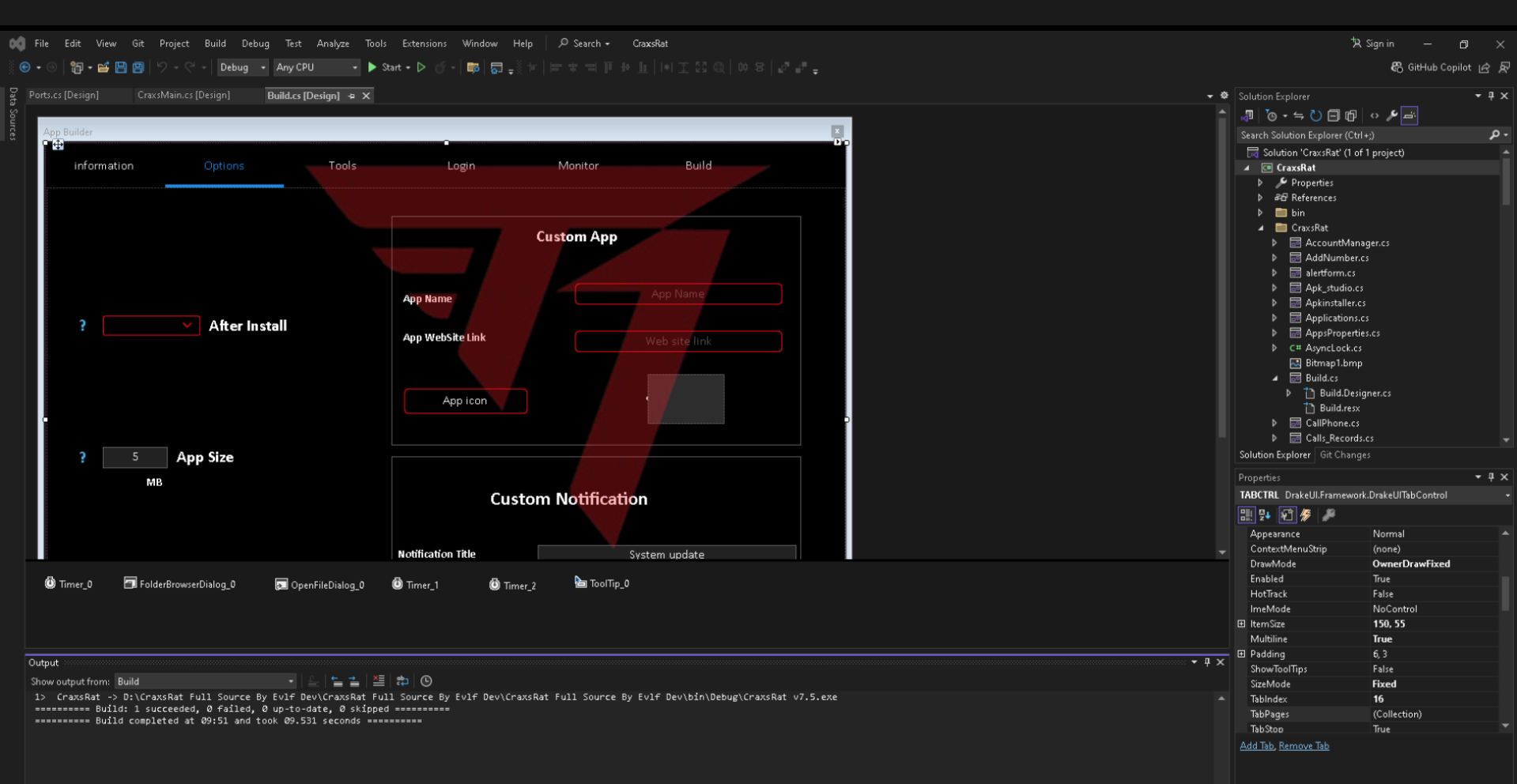Viewport: 1517px width, 784px height.
Task: Click the Add Tab link
Action: (x=1256, y=746)
